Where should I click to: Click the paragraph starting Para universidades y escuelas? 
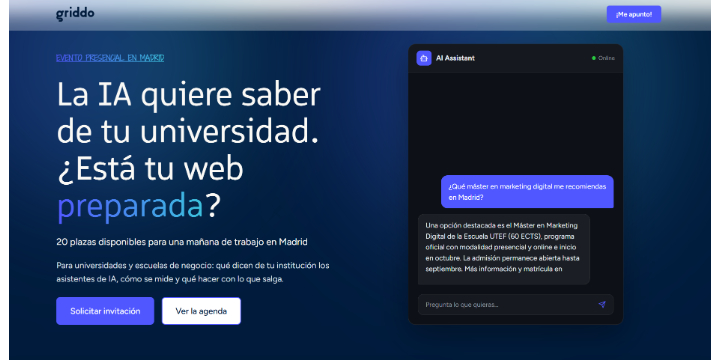[x=193, y=272]
